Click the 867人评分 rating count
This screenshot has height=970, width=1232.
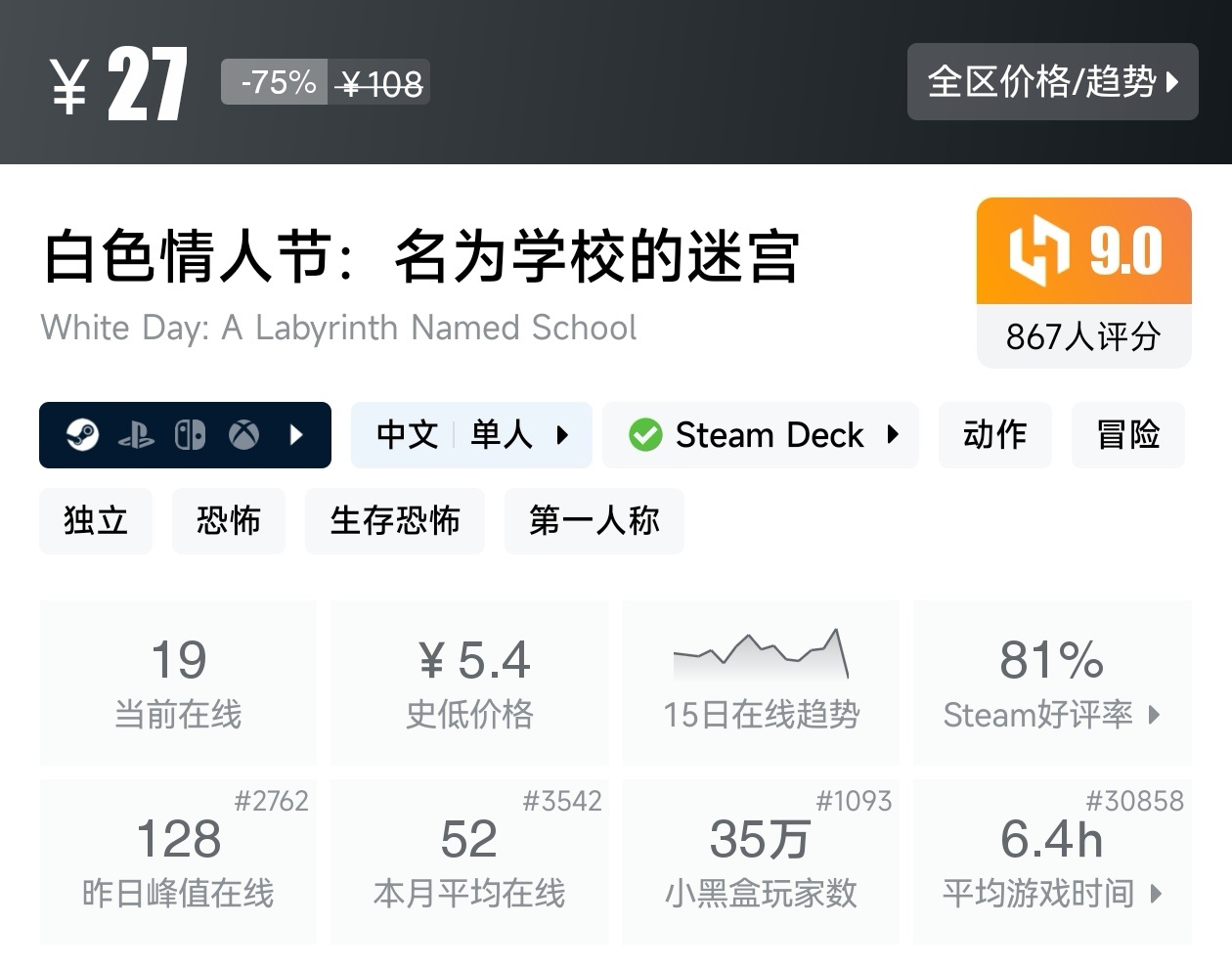pos(1084,337)
